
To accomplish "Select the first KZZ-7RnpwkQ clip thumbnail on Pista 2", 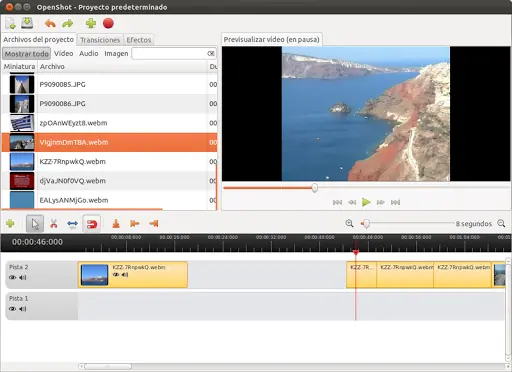I will pyautogui.click(x=95, y=275).
